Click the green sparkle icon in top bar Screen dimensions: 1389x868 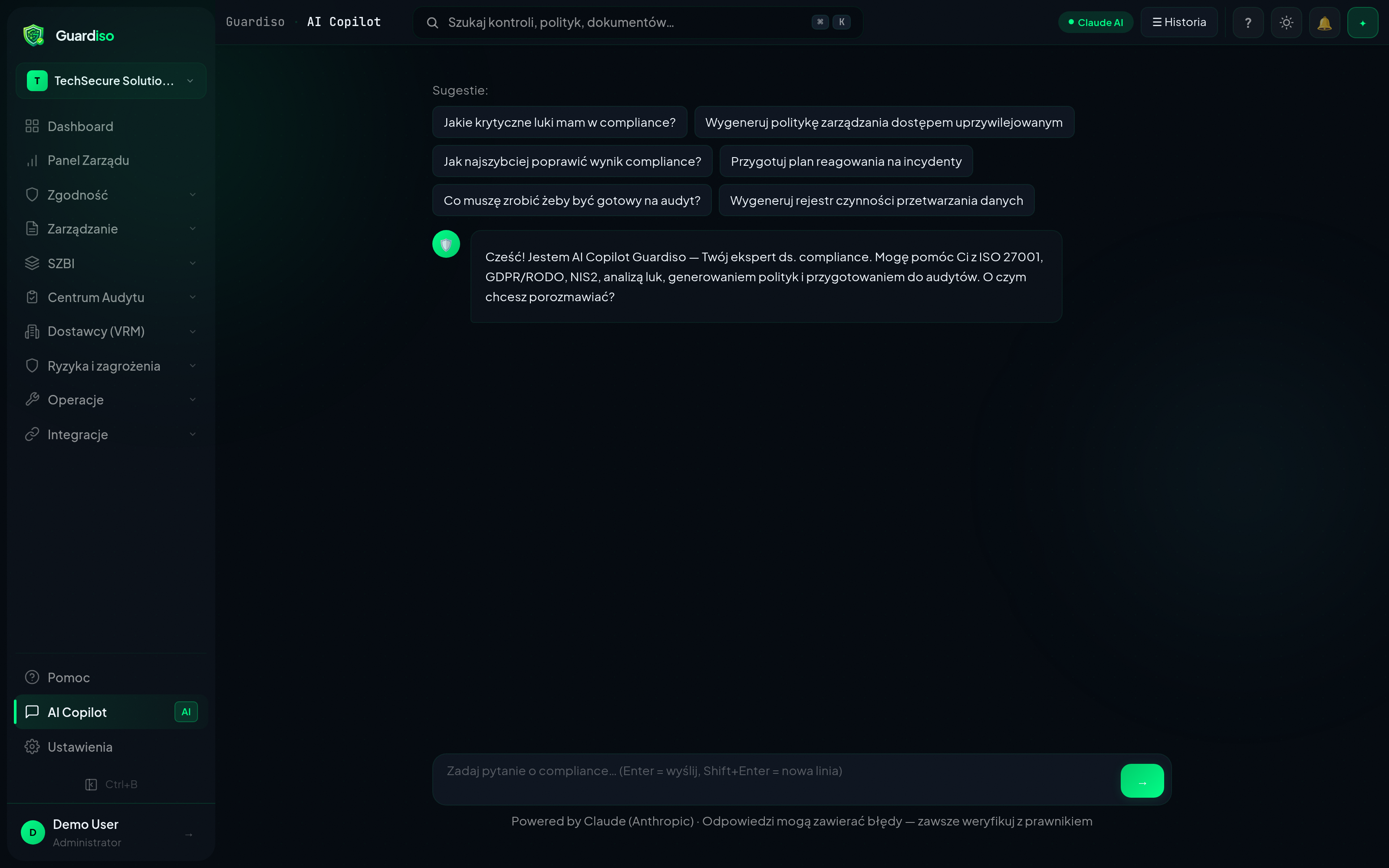coord(1363,23)
